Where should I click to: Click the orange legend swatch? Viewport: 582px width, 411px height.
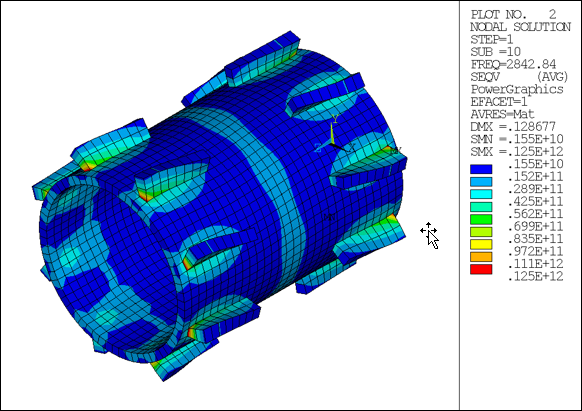(481, 257)
